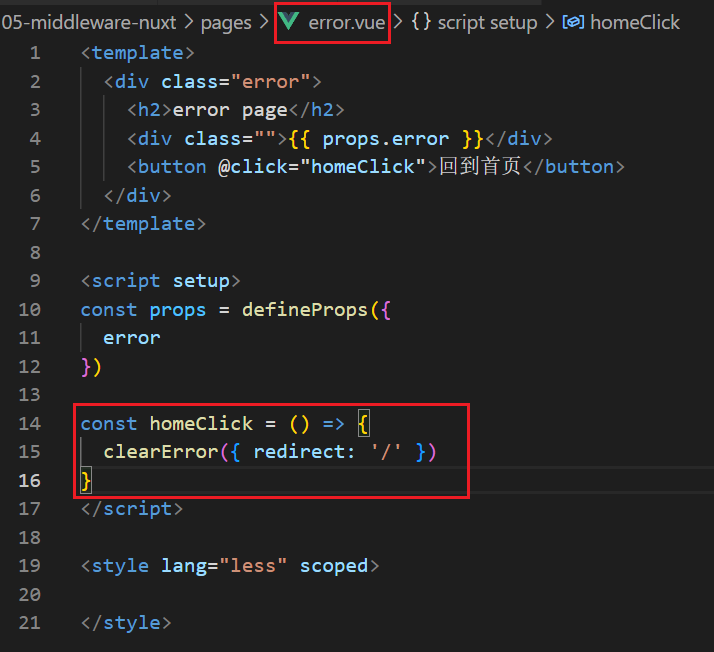Image resolution: width=714 pixels, height=652 pixels.
Task: Click line number 10 in gutter
Action: (x=30, y=310)
